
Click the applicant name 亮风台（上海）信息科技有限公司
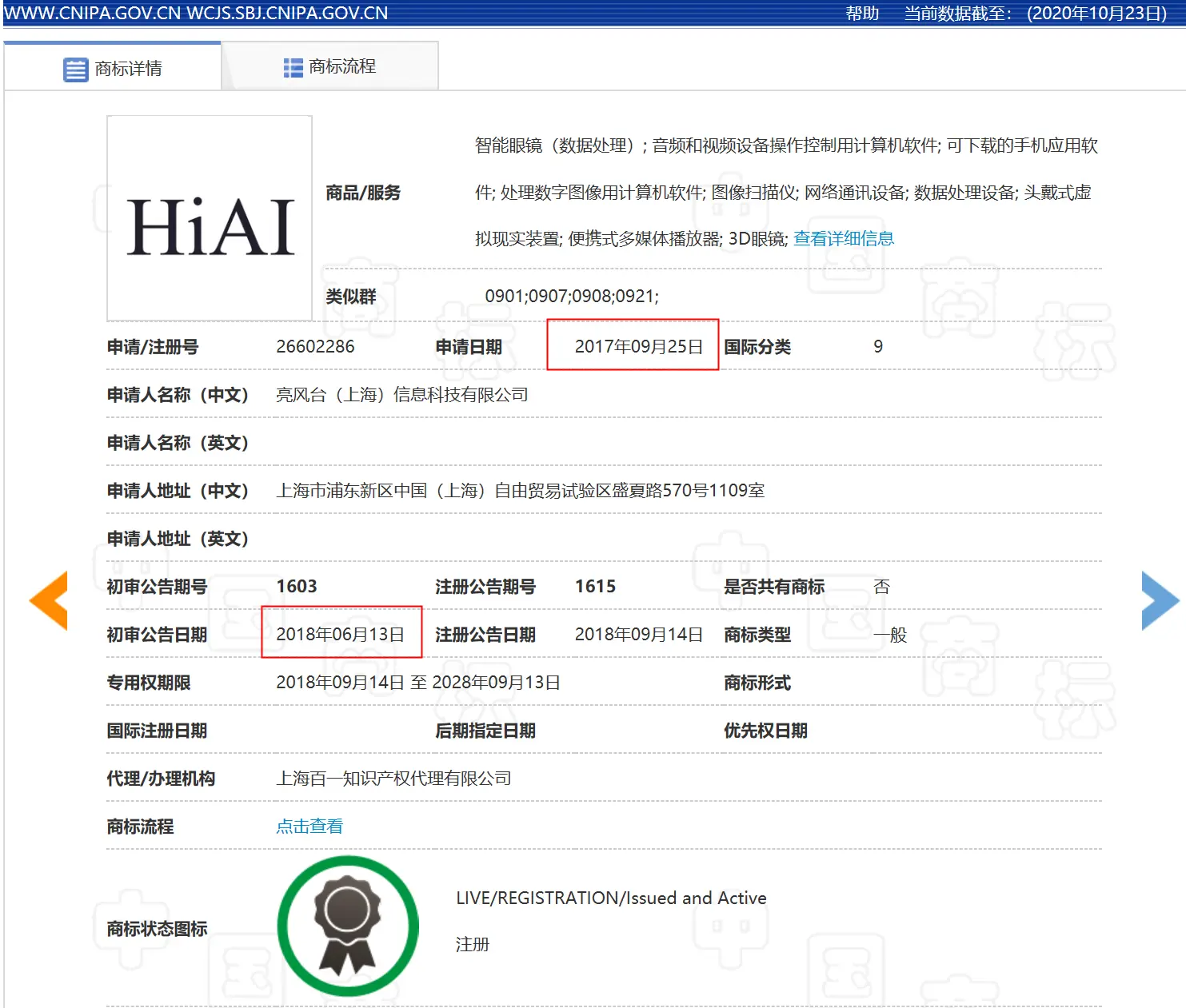click(x=401, y=395)
